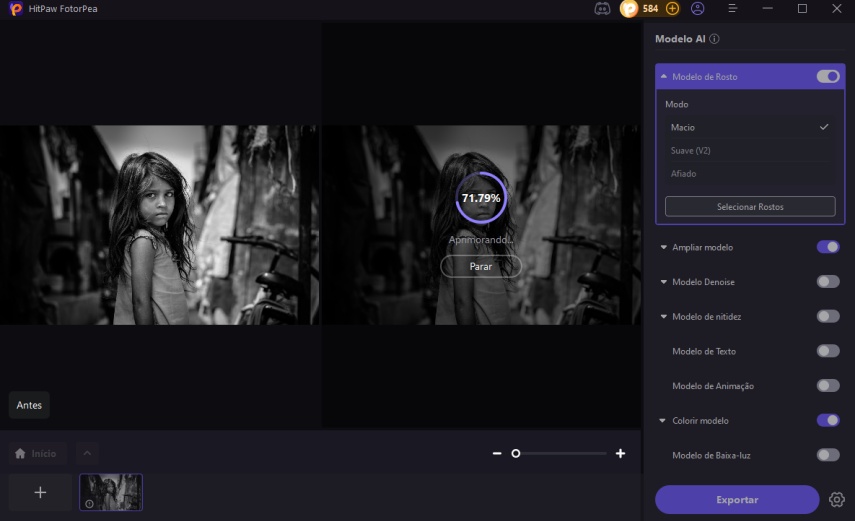Click the Modelo AI info icon
Viewport: 855px width, 521px height.
click(714, 40)
